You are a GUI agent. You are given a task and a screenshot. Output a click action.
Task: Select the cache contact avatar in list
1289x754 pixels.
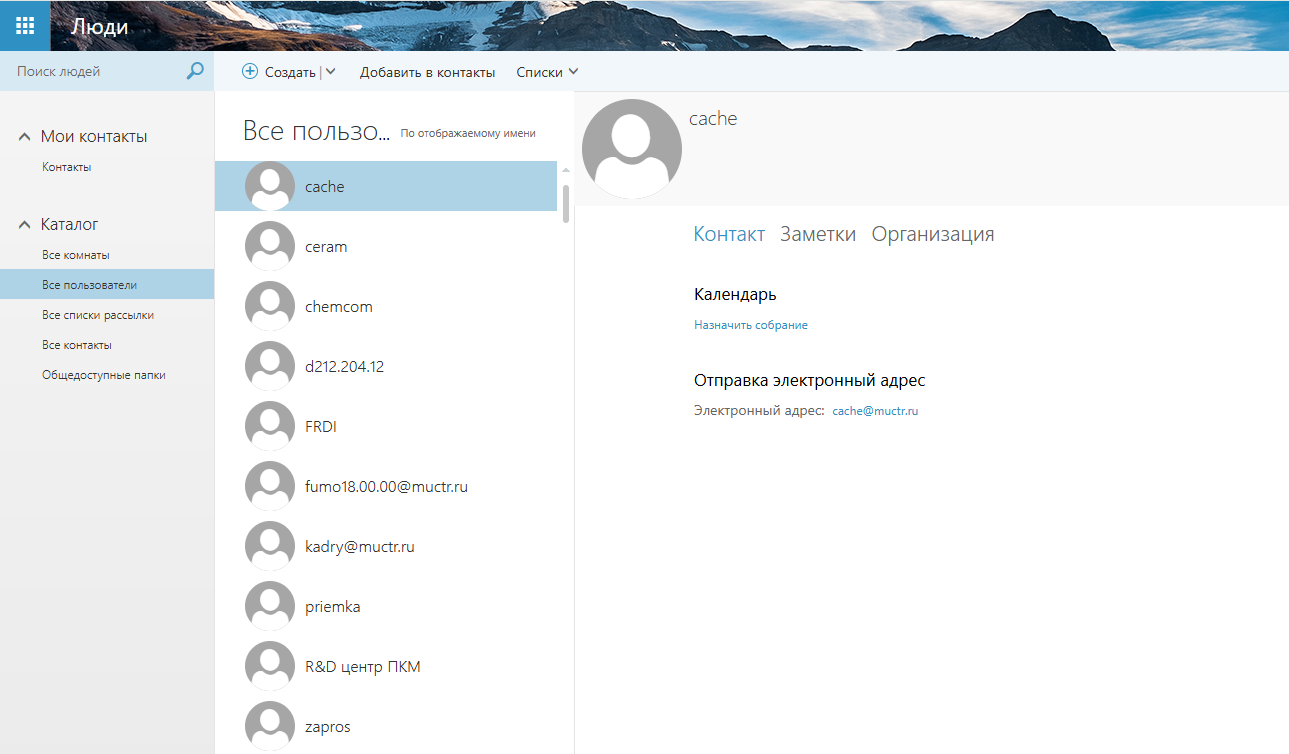270,186
